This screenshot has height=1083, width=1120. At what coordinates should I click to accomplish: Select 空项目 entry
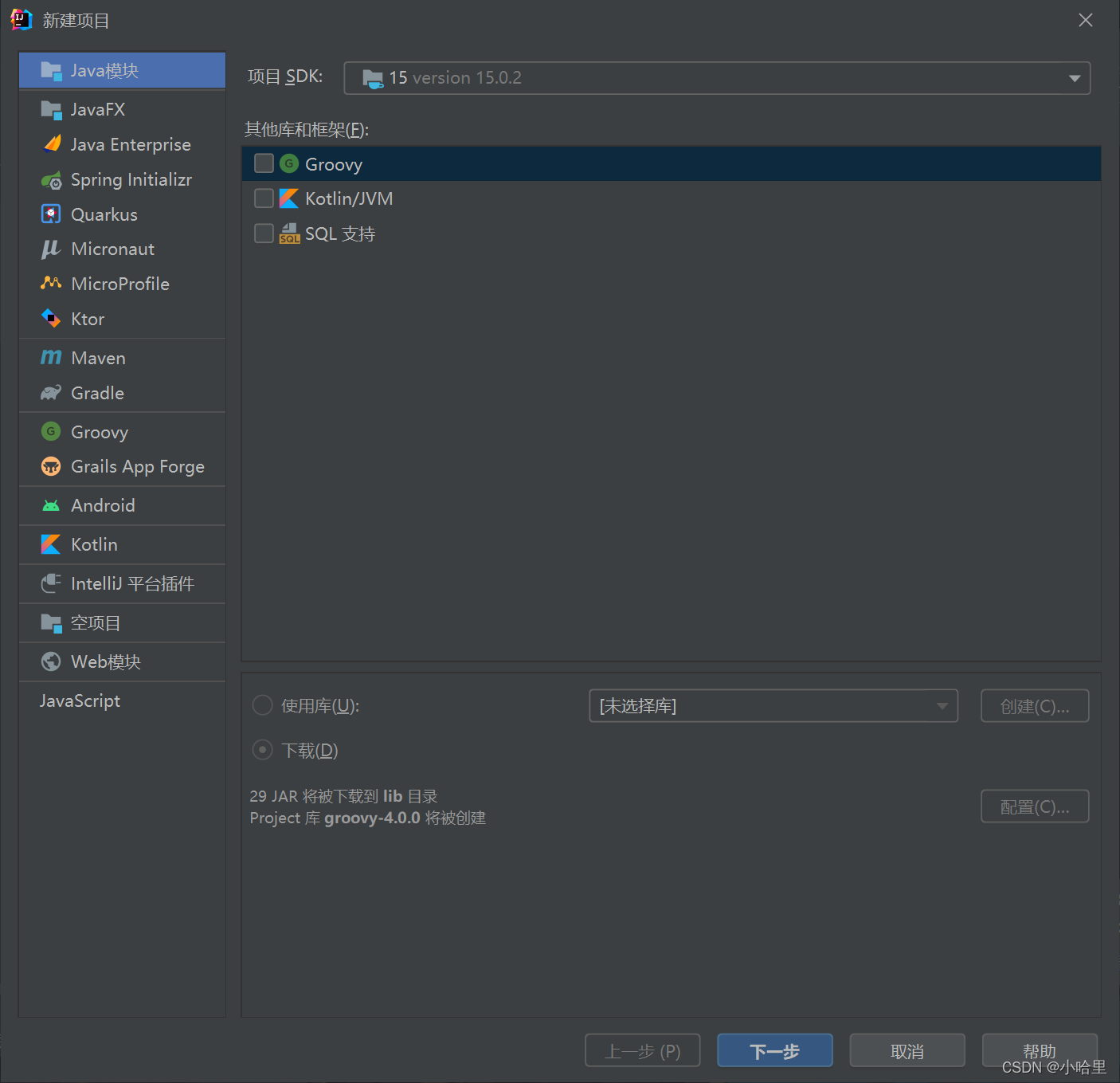[x=122, y=622]
